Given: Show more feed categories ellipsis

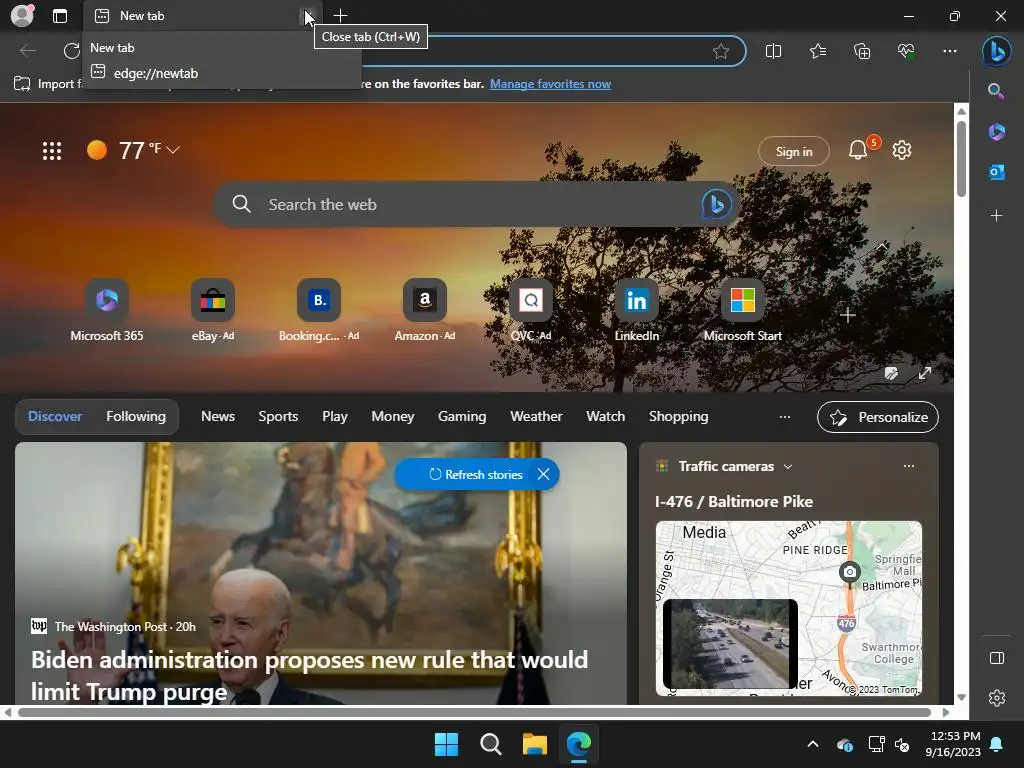Looking at the screenshot, I should (784, 417).
